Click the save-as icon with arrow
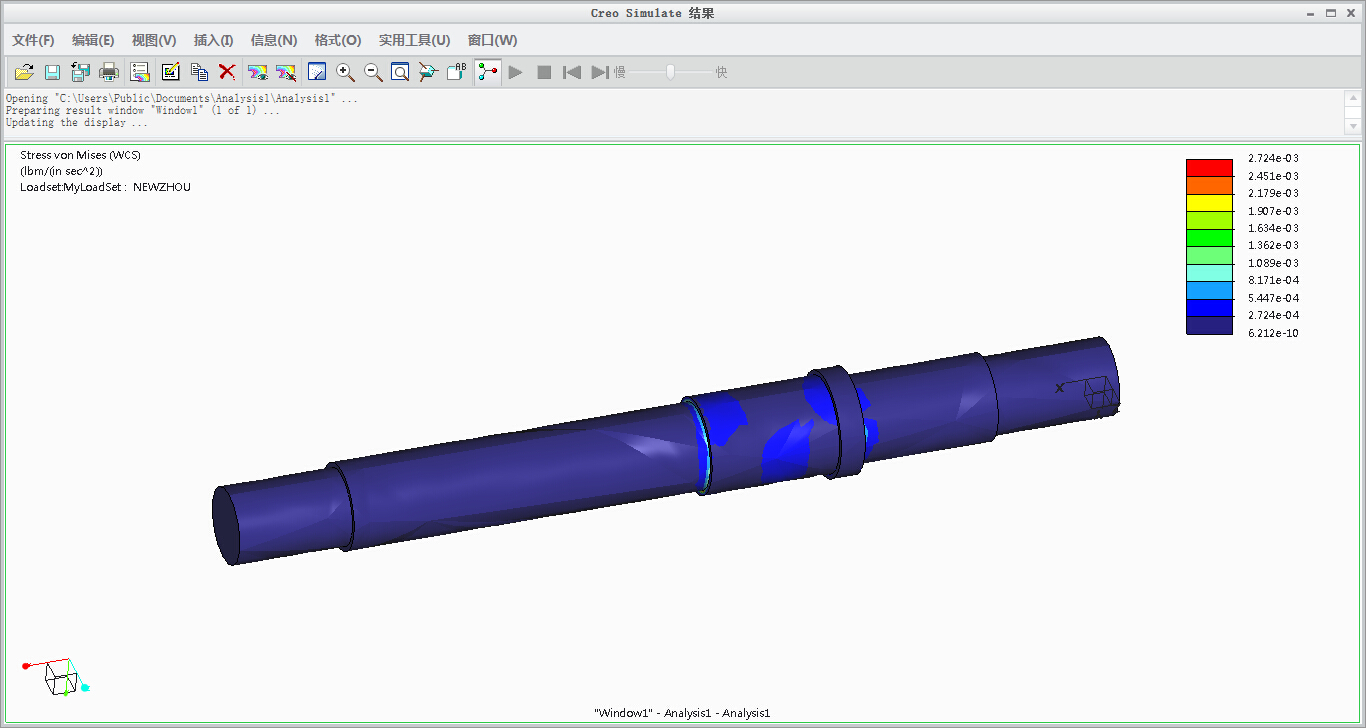 (81, 72)
